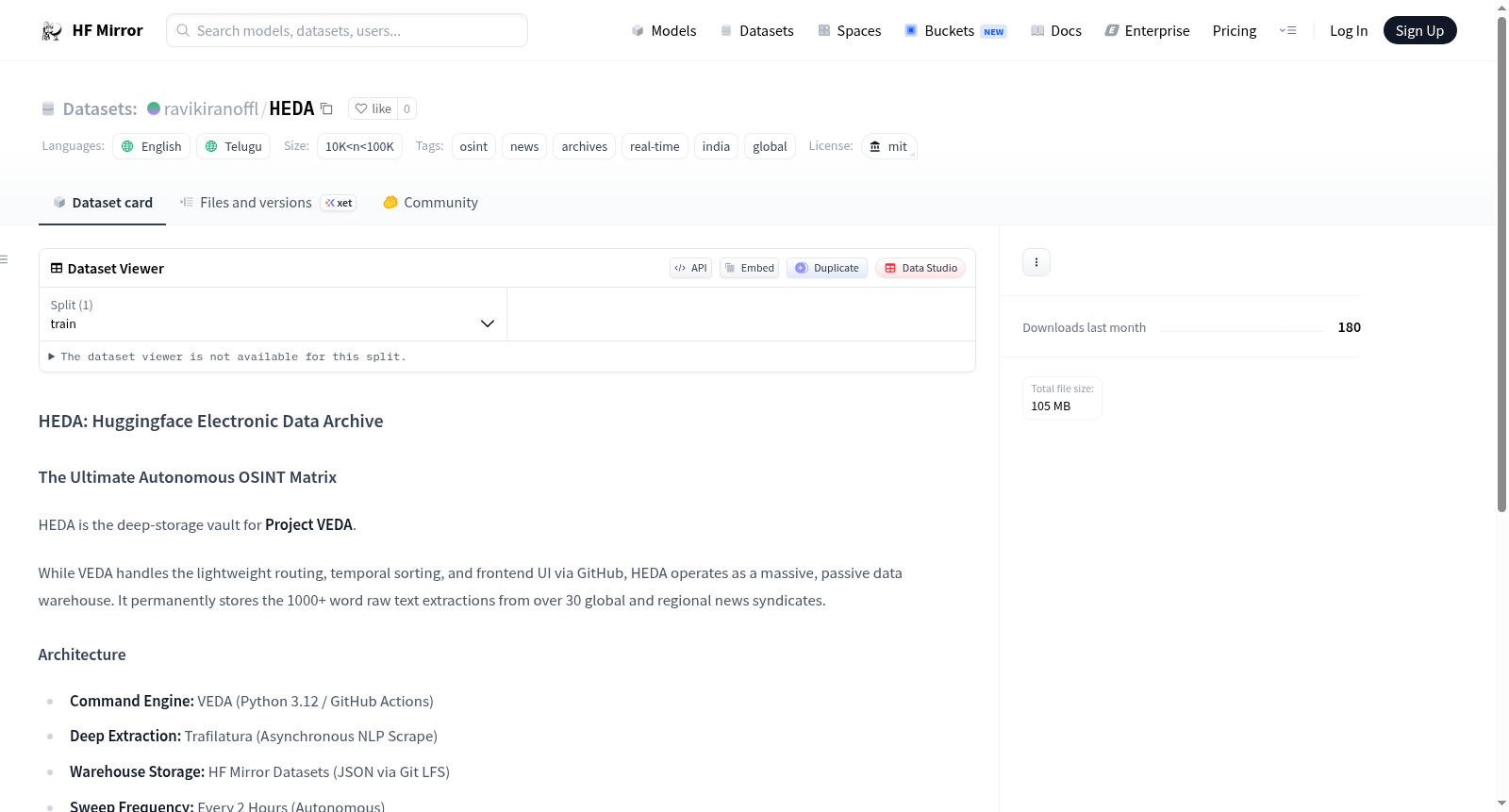Screen dimensions: 1509x812
Task: Open Datasets in the top navigation
Action: (757, 31)
